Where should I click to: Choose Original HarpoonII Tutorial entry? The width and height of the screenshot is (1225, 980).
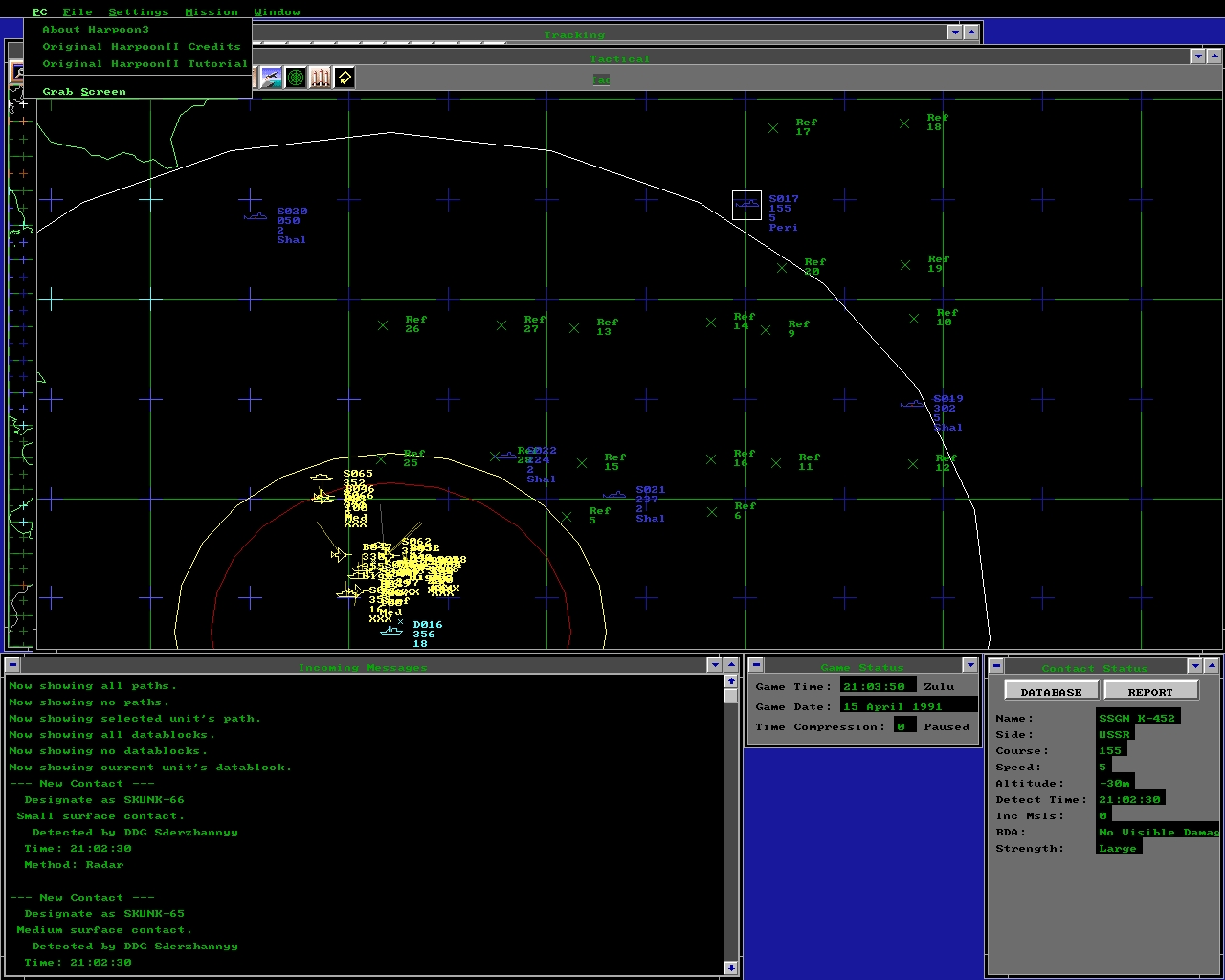coord(138,64)
